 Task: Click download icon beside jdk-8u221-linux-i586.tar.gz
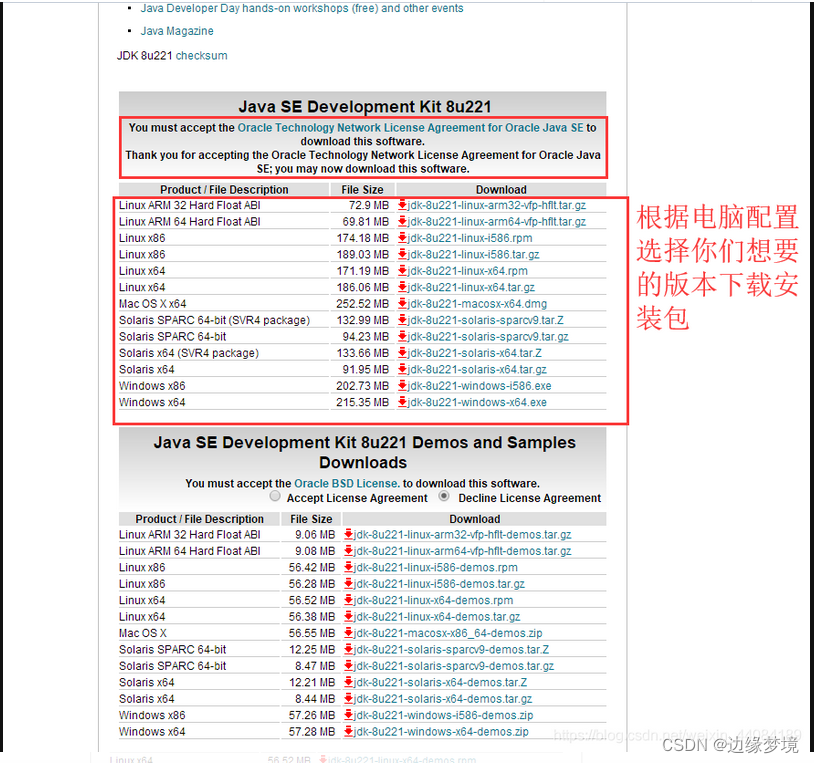pos(402,254)
